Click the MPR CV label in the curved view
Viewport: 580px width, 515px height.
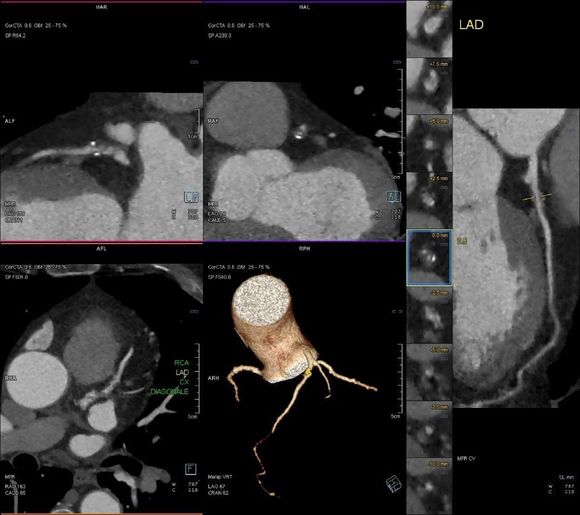pyautogui.click(x=466, y=458)
